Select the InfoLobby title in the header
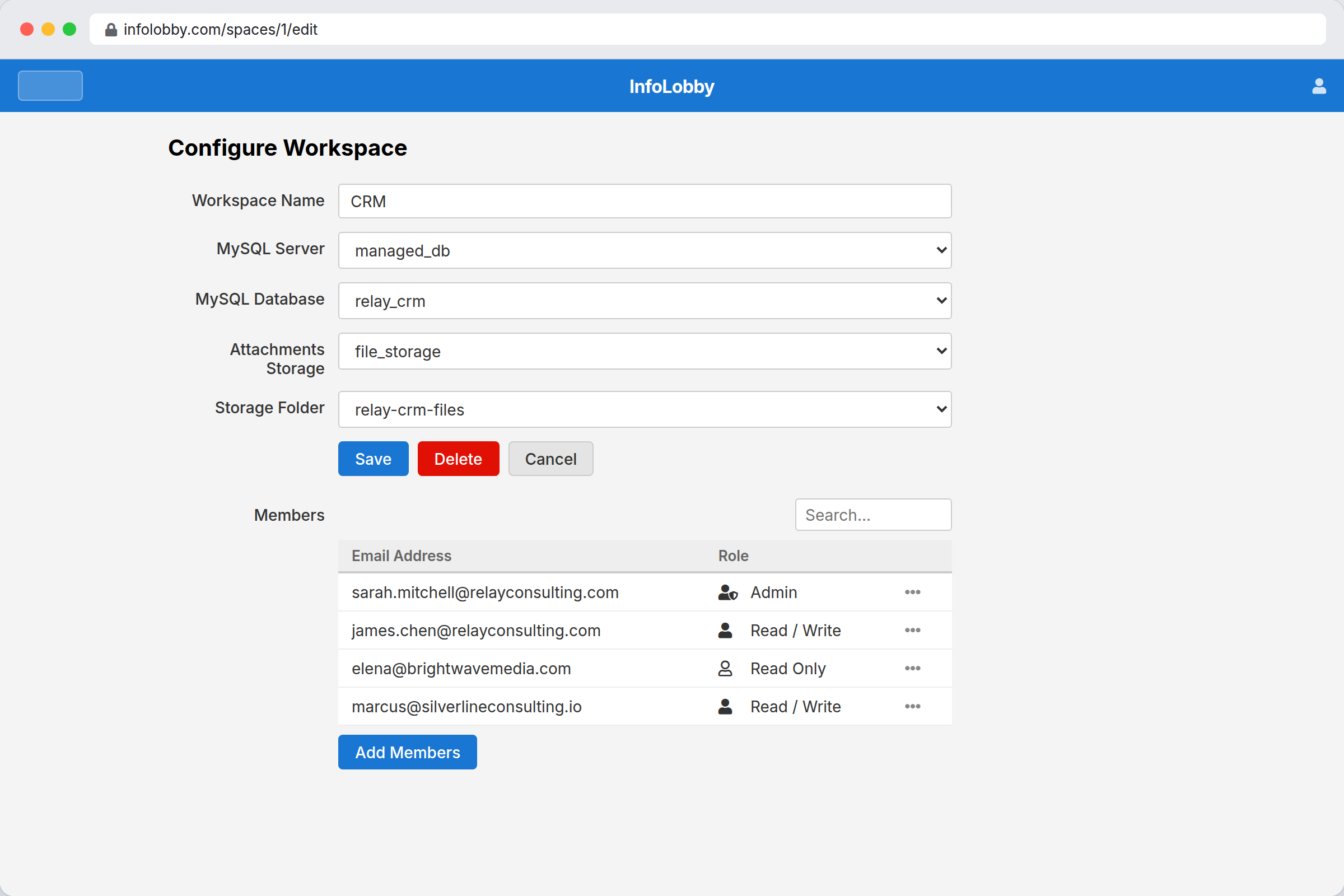 point(671,86)
